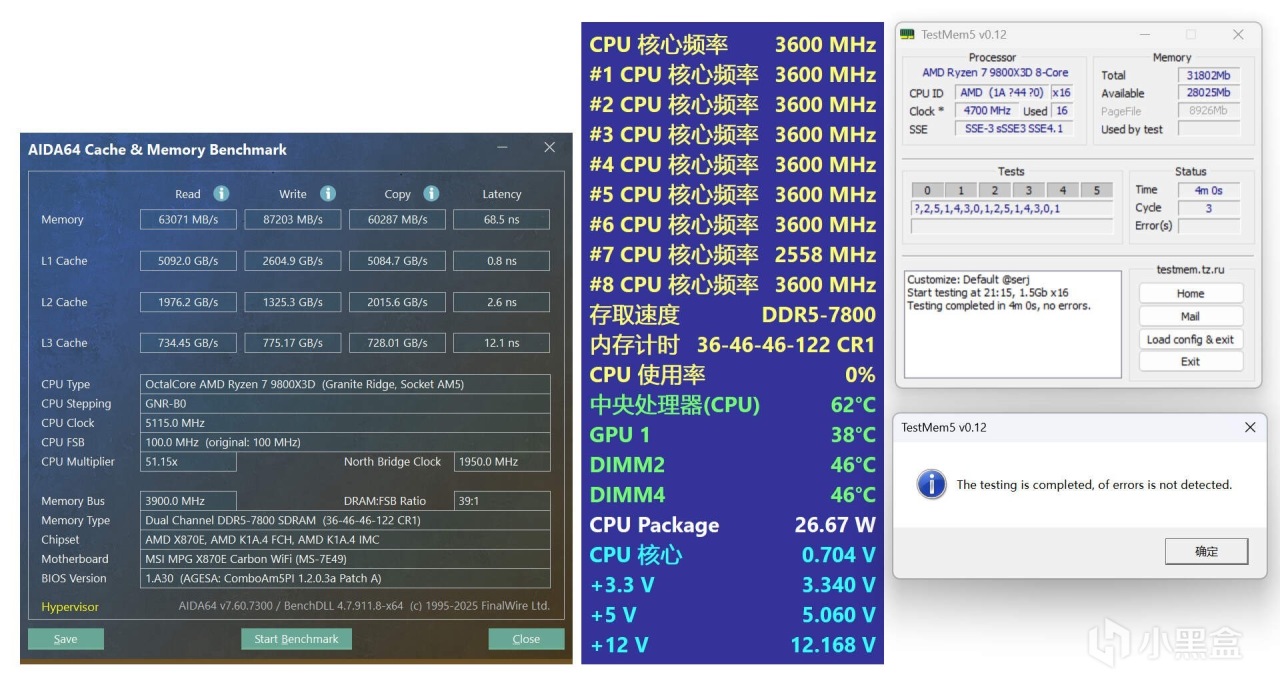1280x685 pixels.
Task: Click the L1 Cache Read value 5092.0 GB/s
Action: coord(188,261)
